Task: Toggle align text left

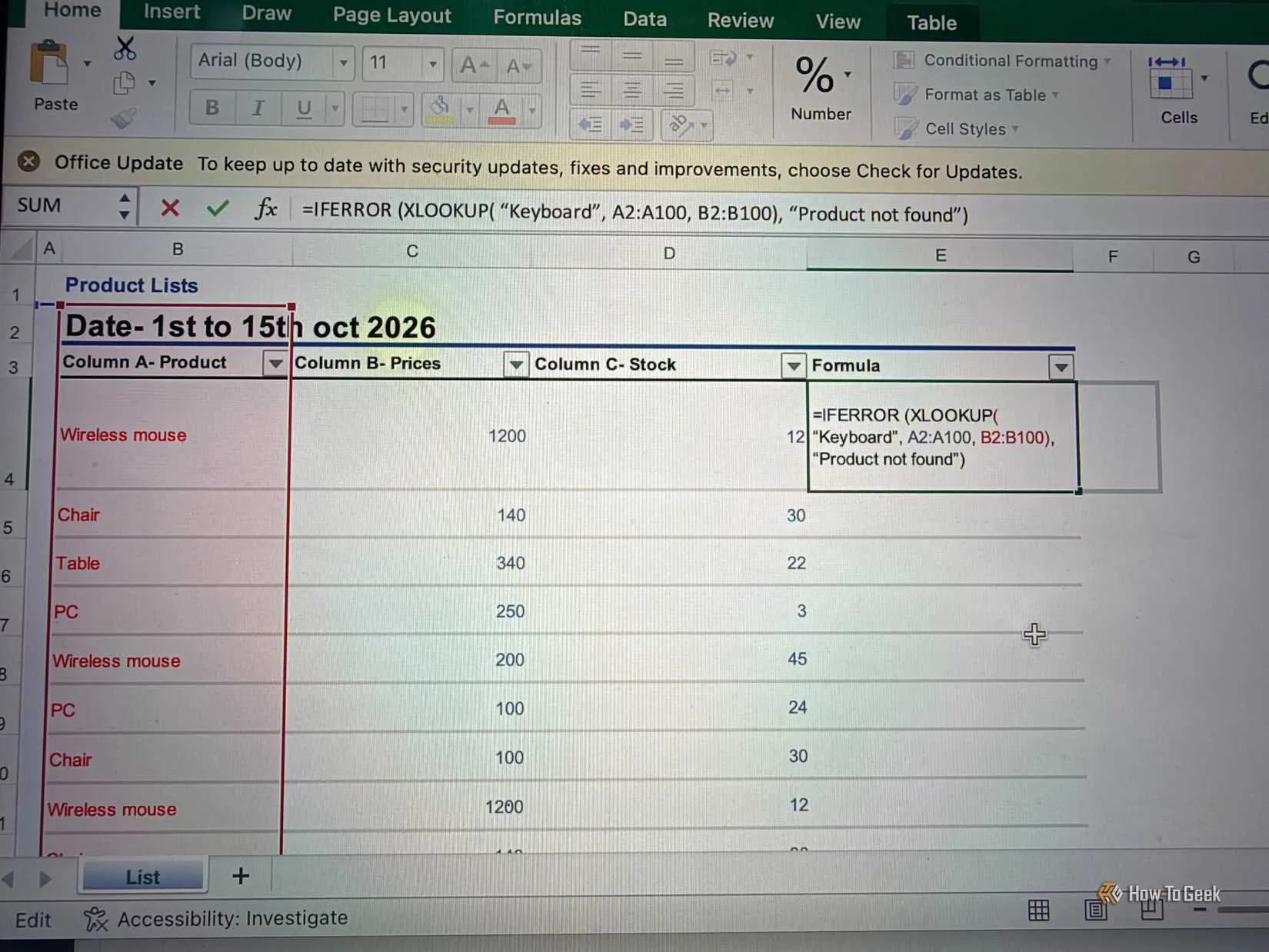Action: click(x=590, y=91)
